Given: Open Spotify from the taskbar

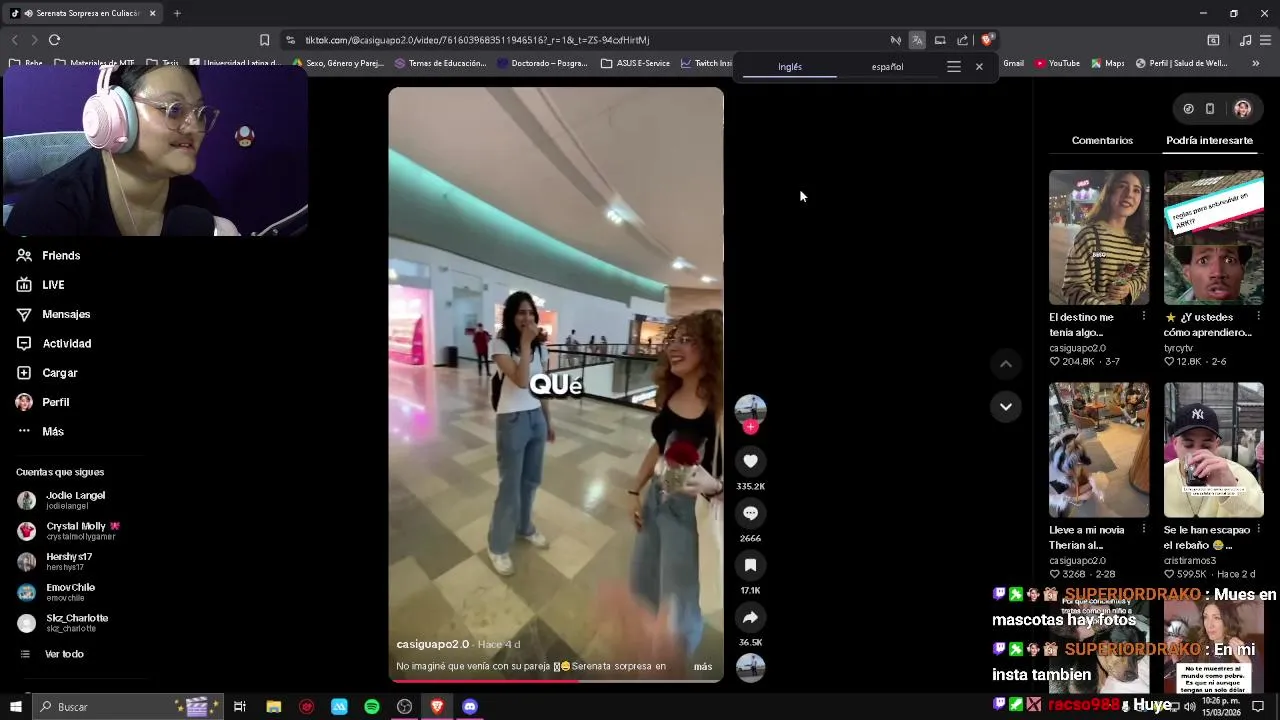Looking at the screenshot, I should [372, 707].
